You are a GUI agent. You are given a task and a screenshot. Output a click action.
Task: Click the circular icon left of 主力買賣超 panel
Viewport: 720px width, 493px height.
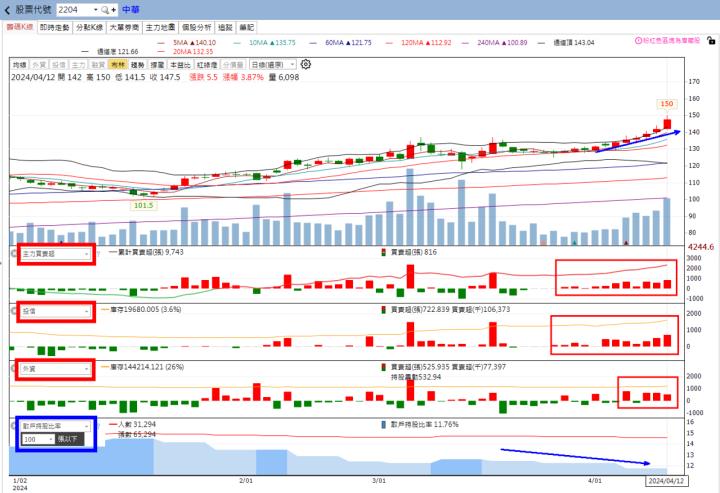tap(13, 254)
